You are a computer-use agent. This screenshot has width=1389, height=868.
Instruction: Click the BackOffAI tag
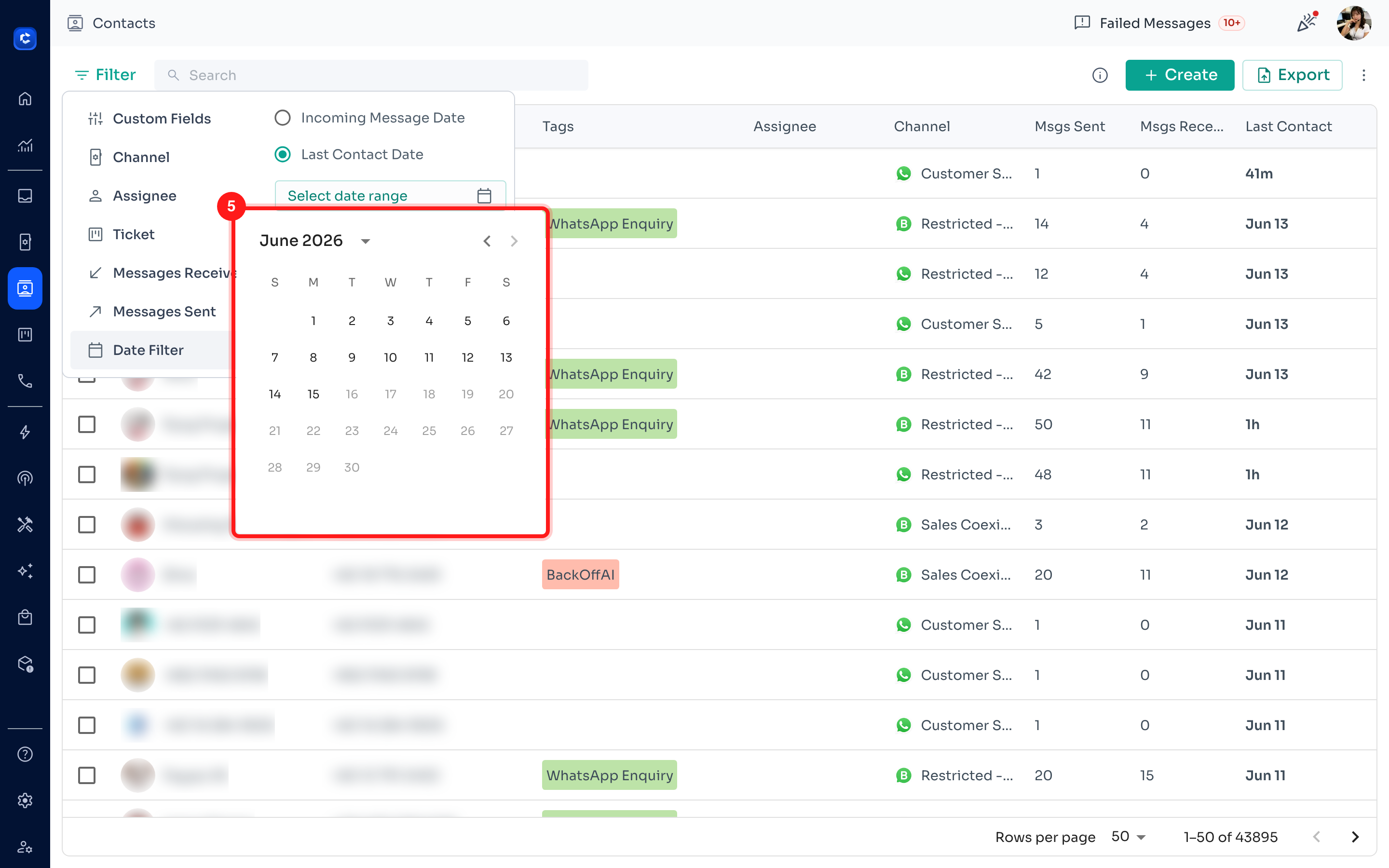coord(580,575)
